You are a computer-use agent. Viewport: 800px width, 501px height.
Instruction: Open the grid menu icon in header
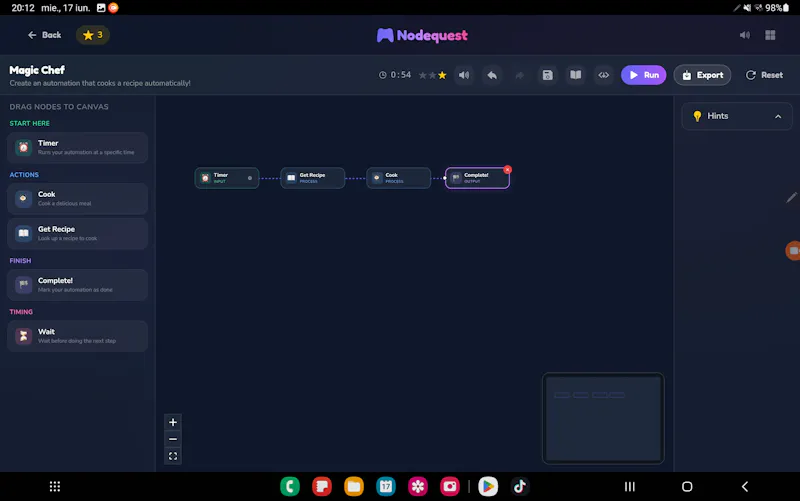point(770,35)
